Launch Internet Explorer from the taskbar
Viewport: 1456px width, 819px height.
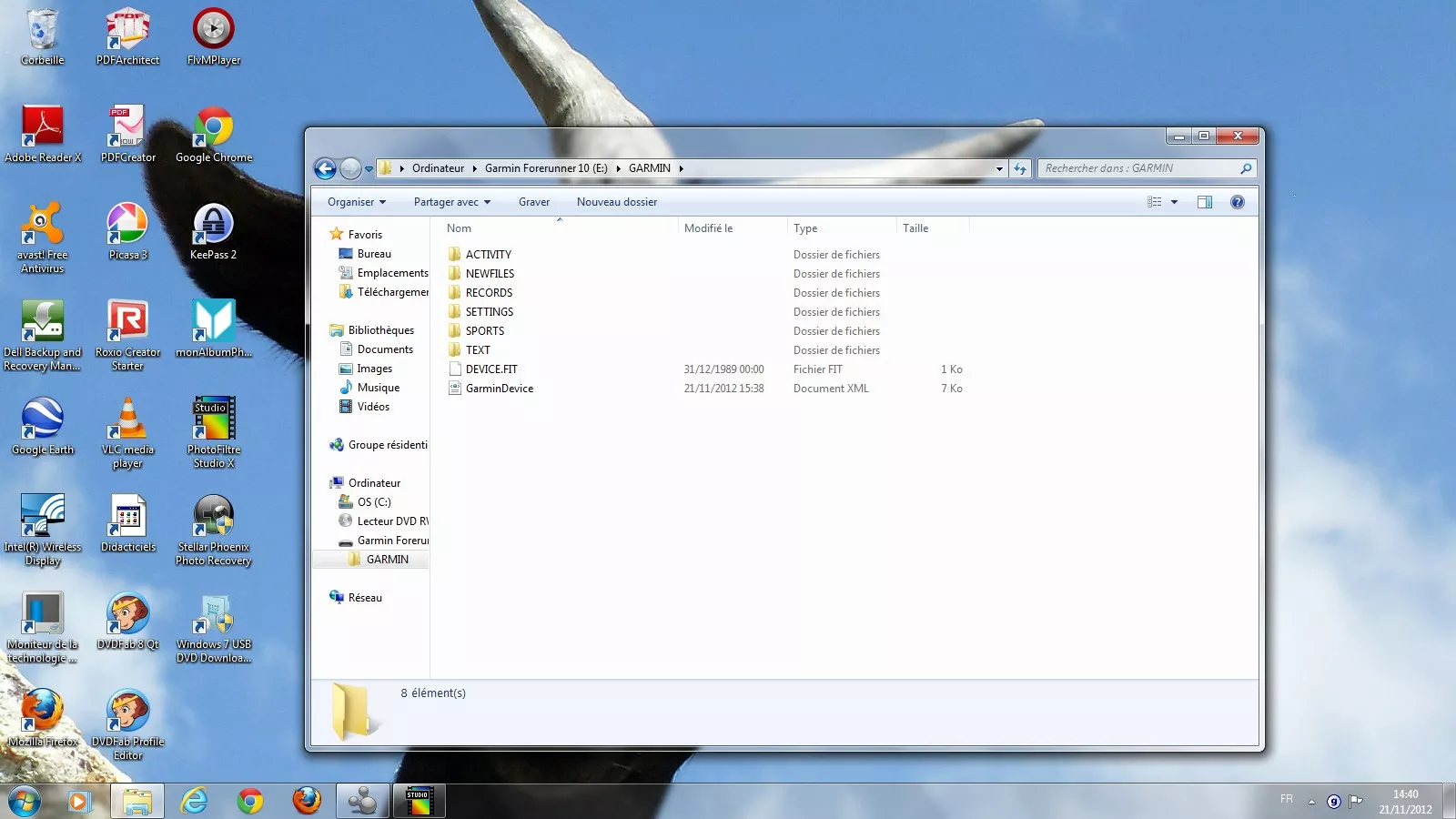(194, 802)
